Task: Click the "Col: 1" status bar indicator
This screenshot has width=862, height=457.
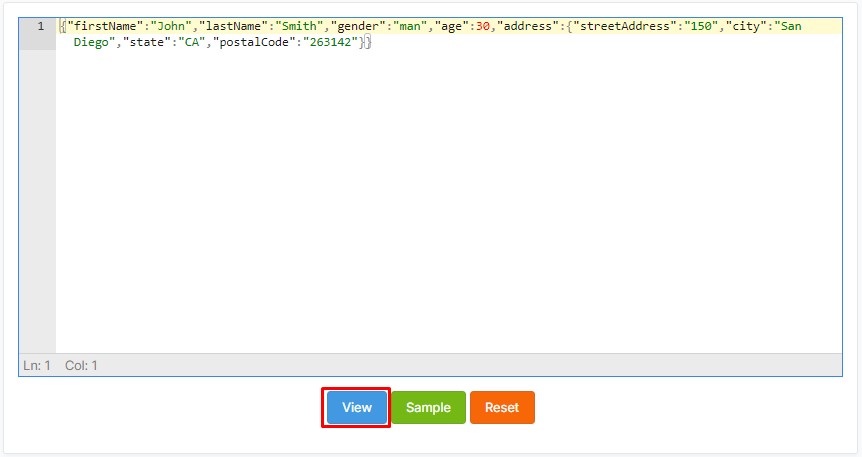Action: pos(81,365)
